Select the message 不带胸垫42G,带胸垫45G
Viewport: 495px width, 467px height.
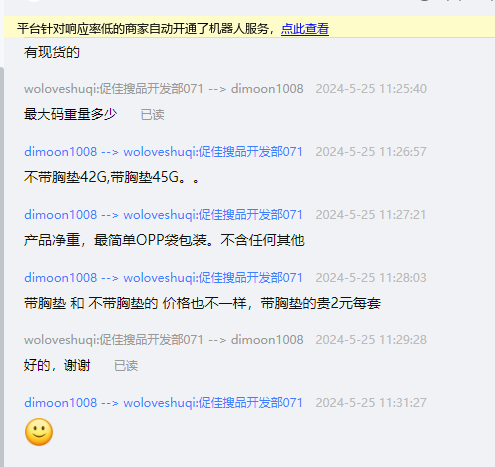point(112,177)
